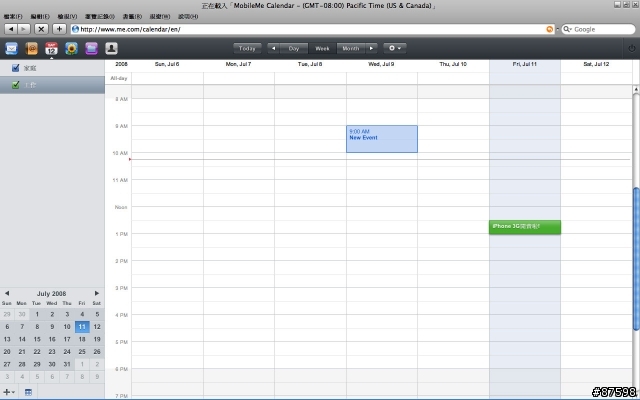The width and height of the screenshot is (640, 400).
Task: Go to next month in mini calendar
Action: coord(97,293)
